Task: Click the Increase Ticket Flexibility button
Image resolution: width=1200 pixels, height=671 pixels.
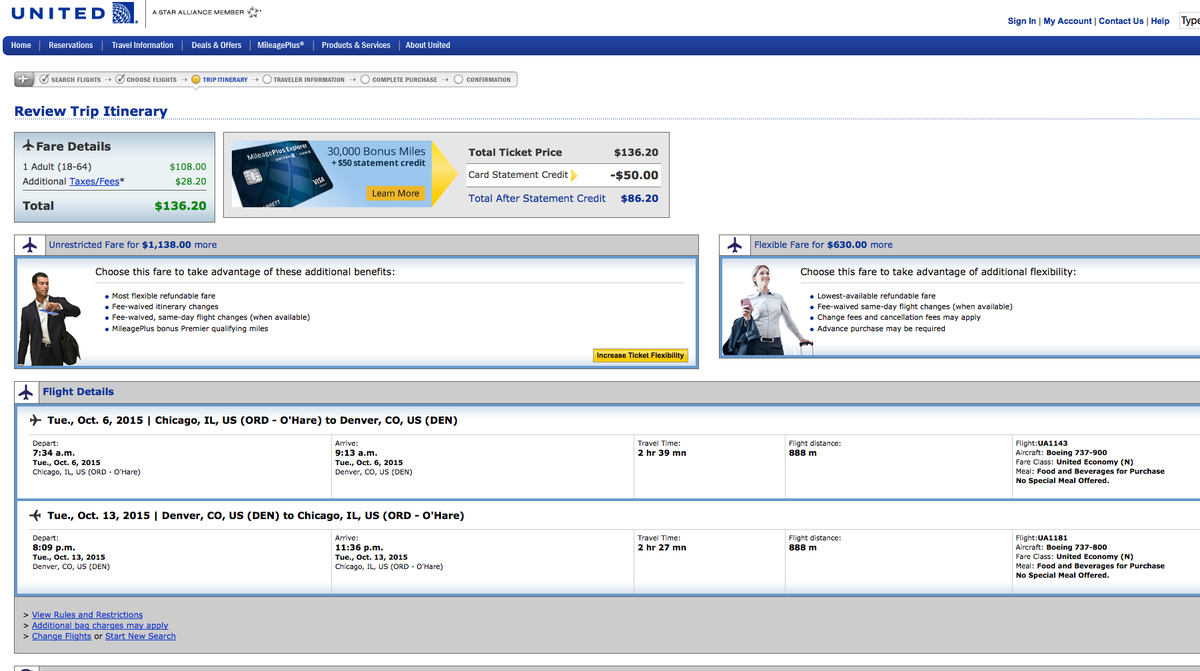Action: pyautogui.click(x=640, y=355)
